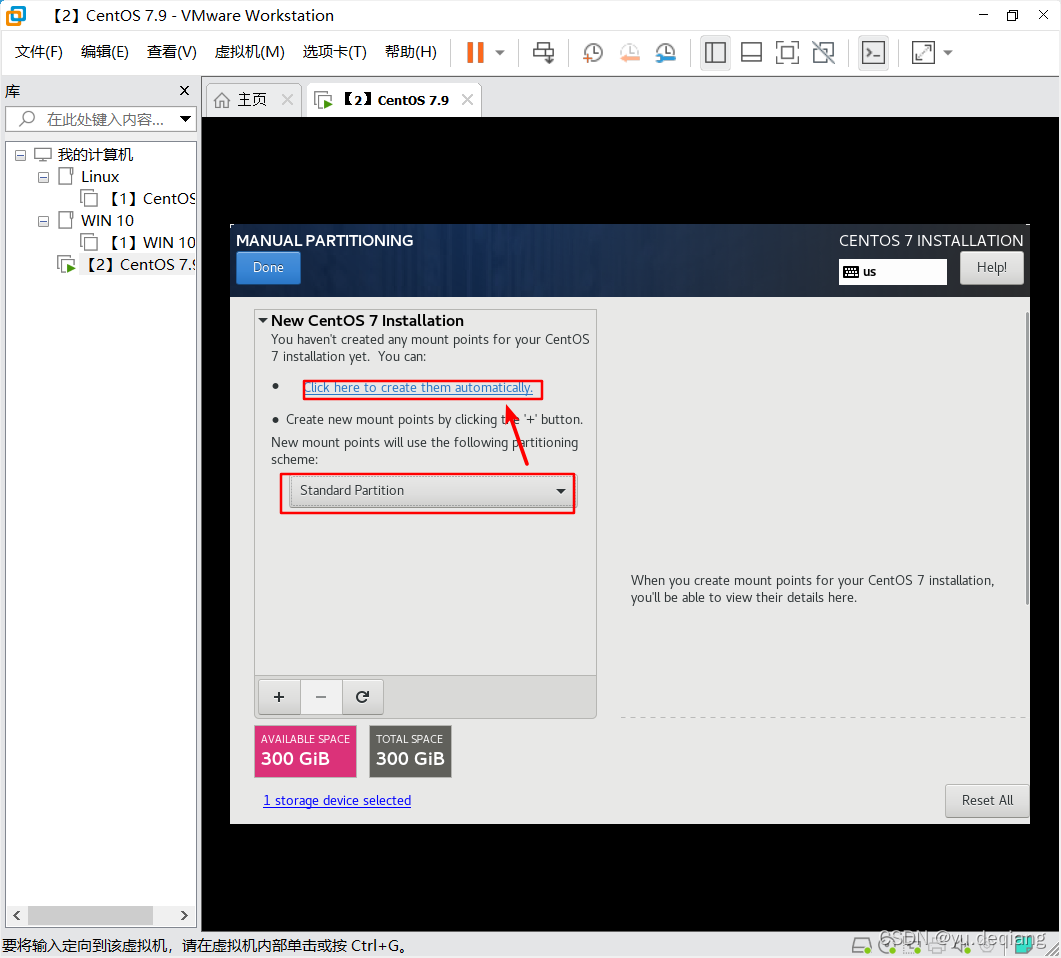Screen dimensions: 1061x958
Task: Open the 文件(F) menu
Action: click(39, 52)
